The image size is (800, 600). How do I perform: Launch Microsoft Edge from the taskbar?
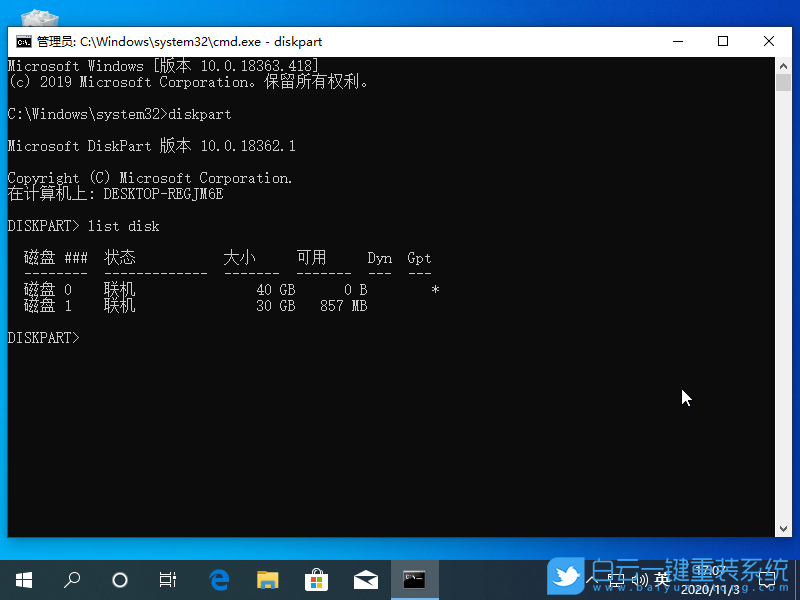(219, 579)
